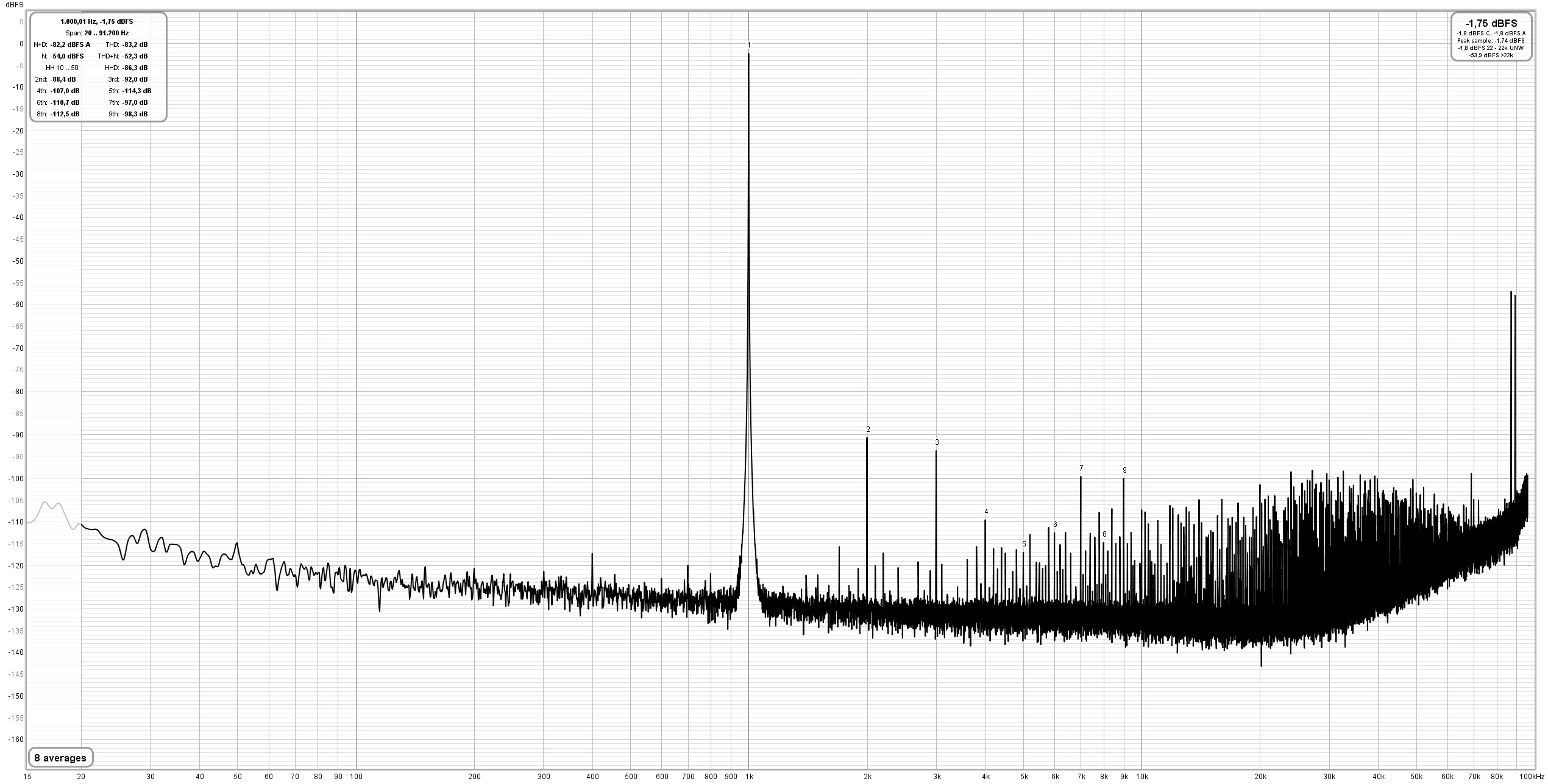Click the 2nd harmonic value '-88,4 dB'

63,79
